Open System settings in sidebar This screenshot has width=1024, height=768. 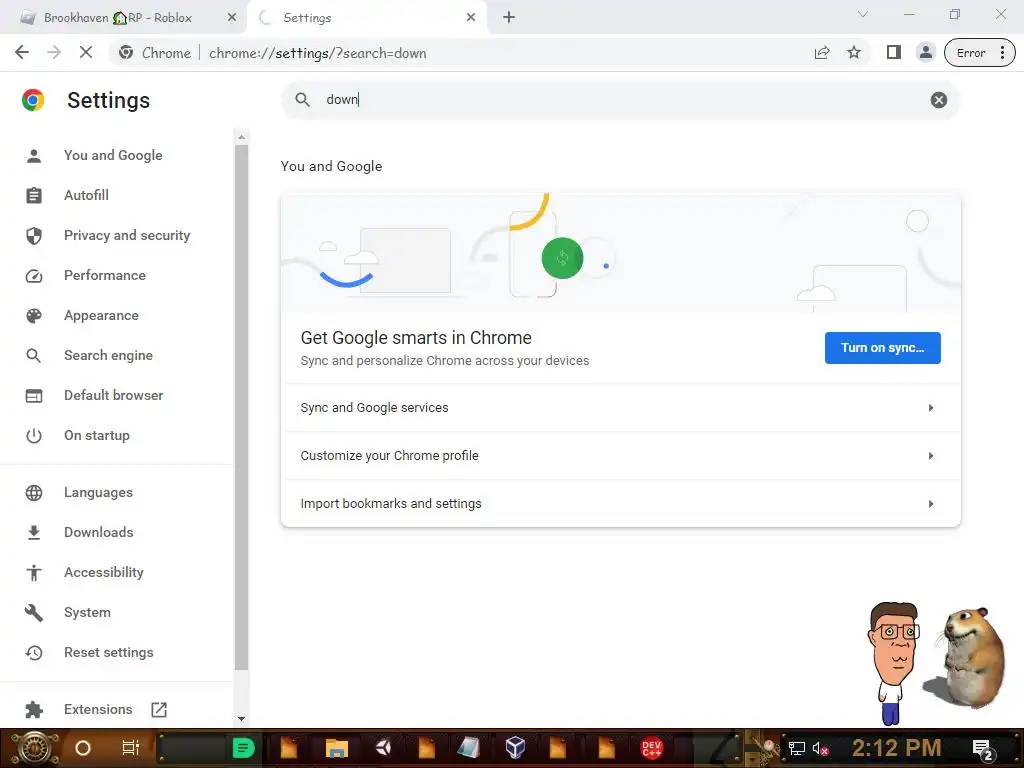coord(87,613)
